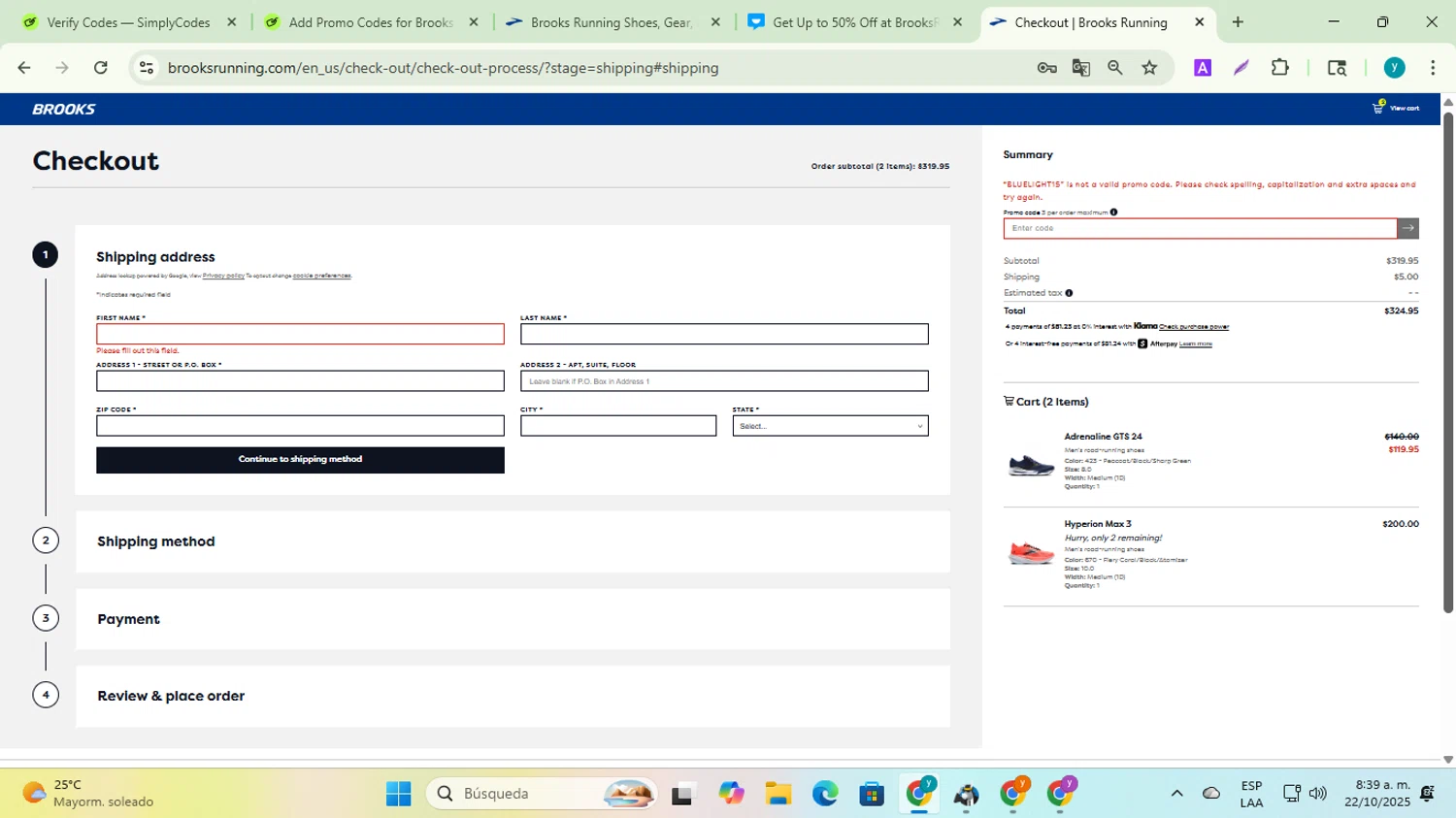Screen dimensions: 1456x818
Task: Click the ESP LAA language indicator
Action: coord(1251,794)
